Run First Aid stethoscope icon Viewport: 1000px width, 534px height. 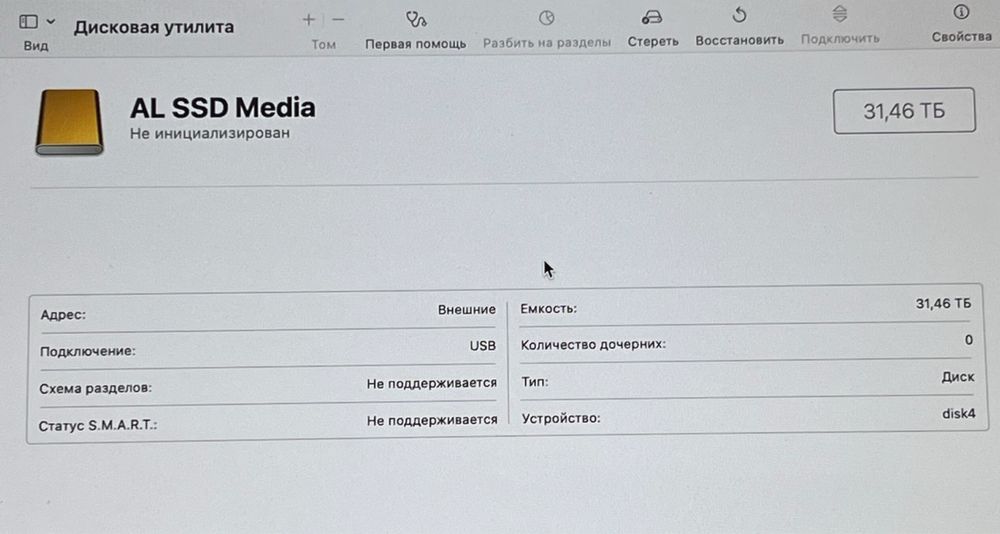[416, 19]
